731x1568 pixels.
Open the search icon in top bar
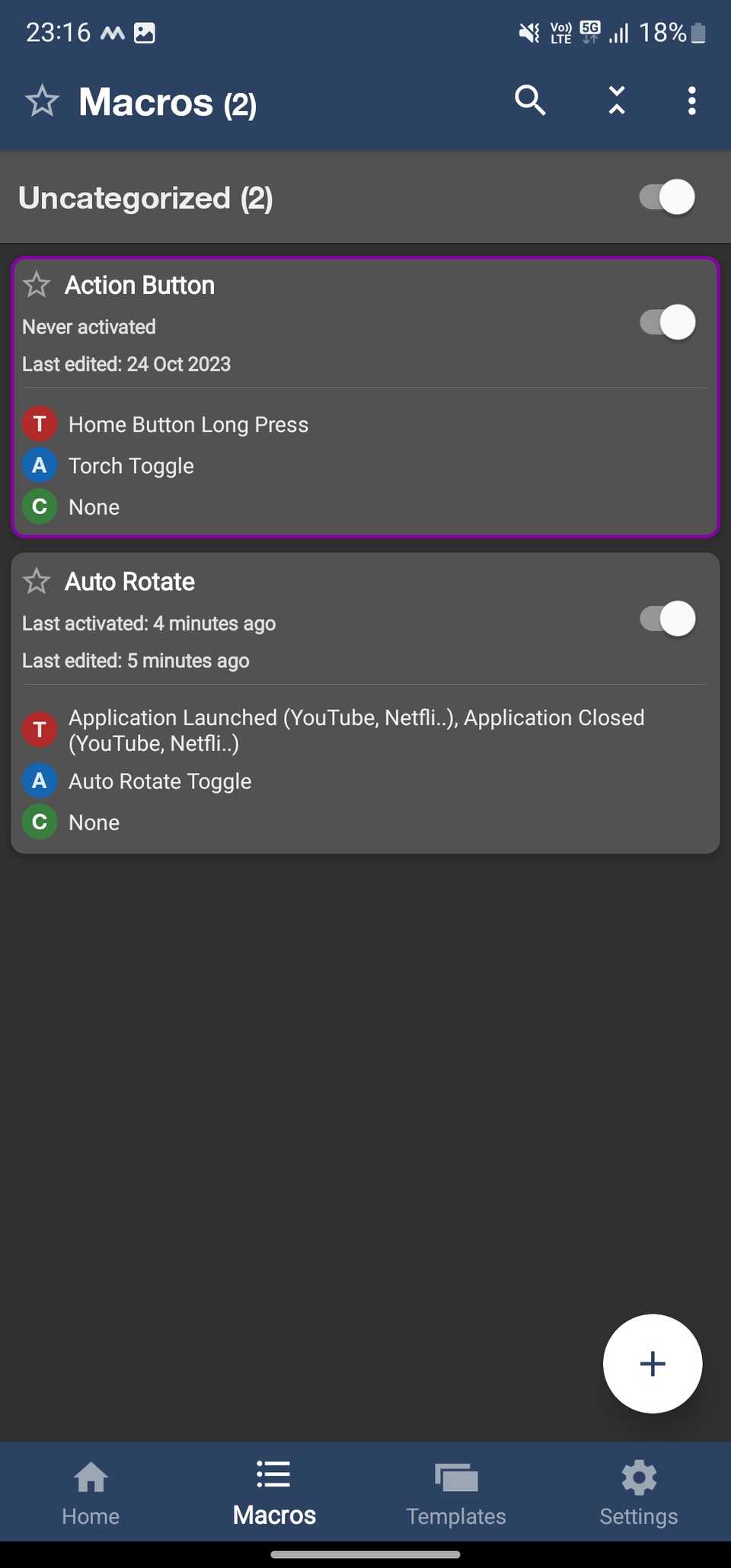[x=530, y=100]
